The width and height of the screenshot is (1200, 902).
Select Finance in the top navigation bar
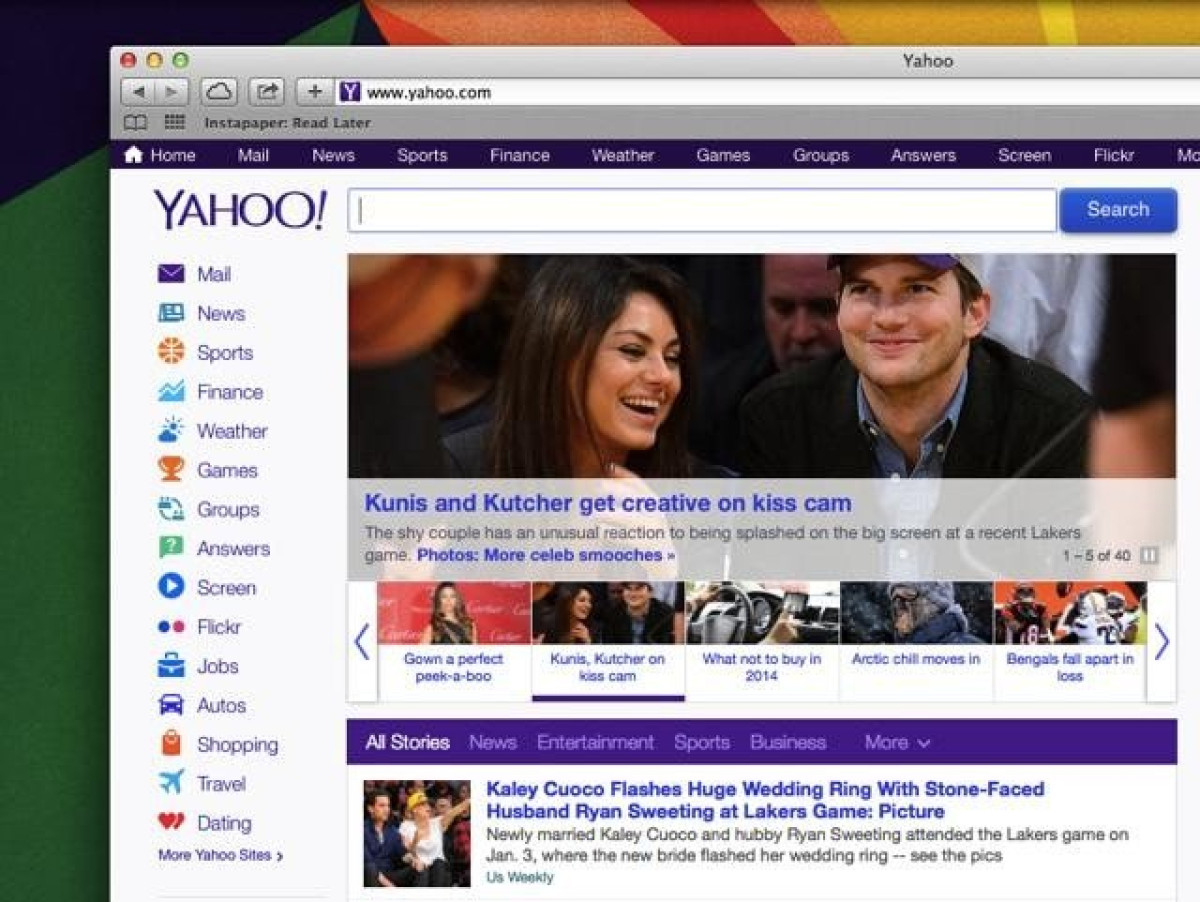[x=519, y=155]
